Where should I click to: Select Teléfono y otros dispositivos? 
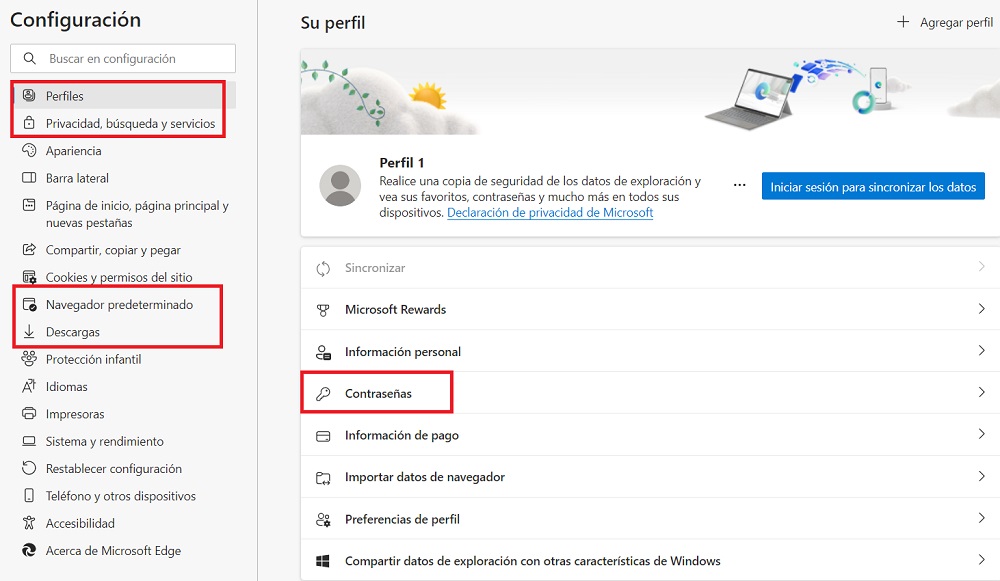123,496
